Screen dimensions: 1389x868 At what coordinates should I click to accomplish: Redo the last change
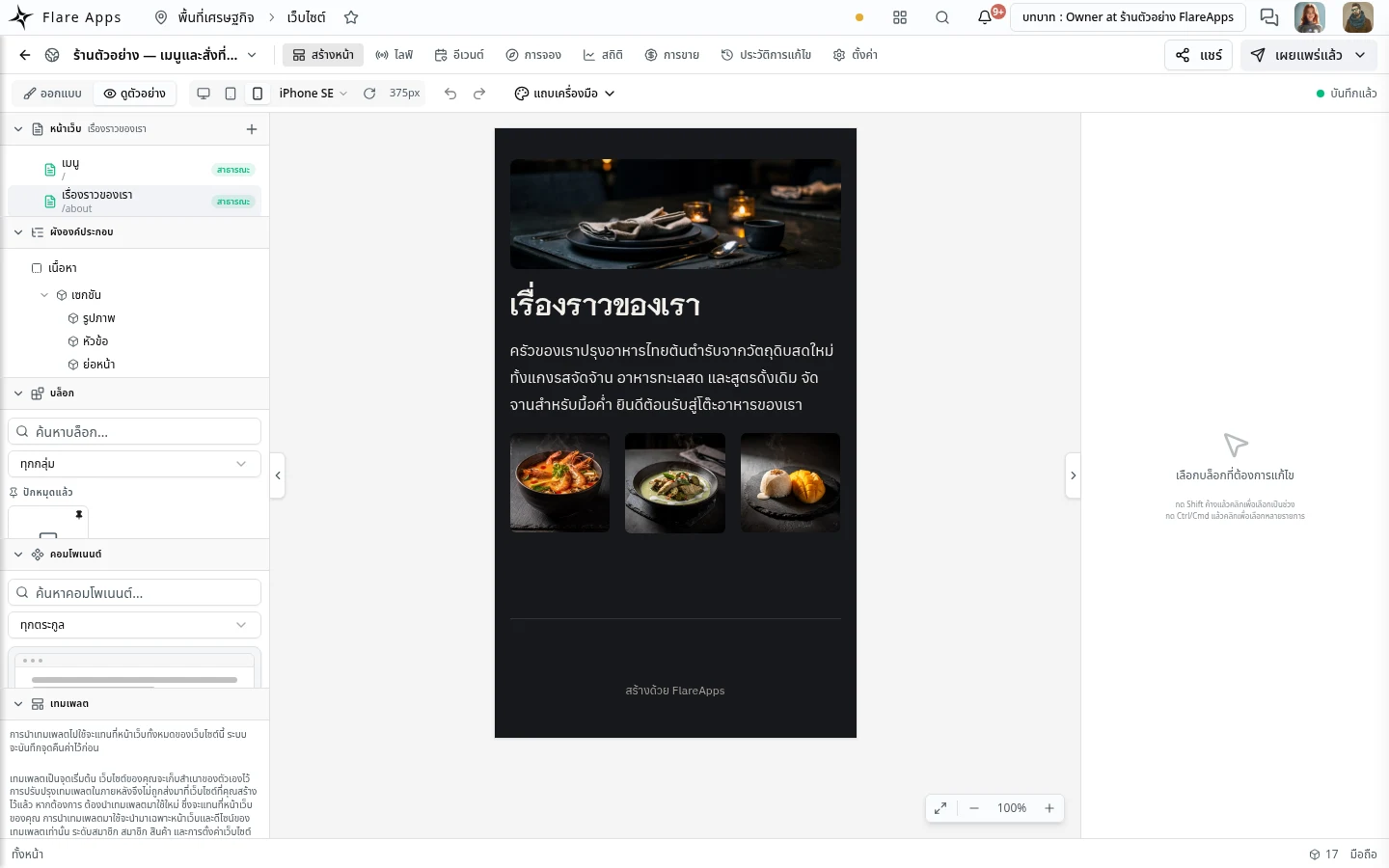(479, 94)
